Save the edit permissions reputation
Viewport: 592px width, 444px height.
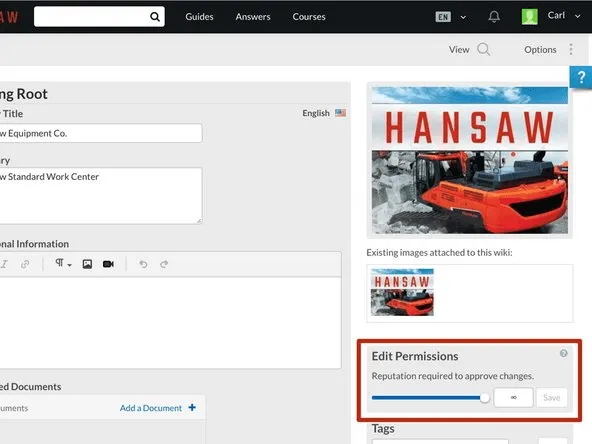(x=552, y=398)
